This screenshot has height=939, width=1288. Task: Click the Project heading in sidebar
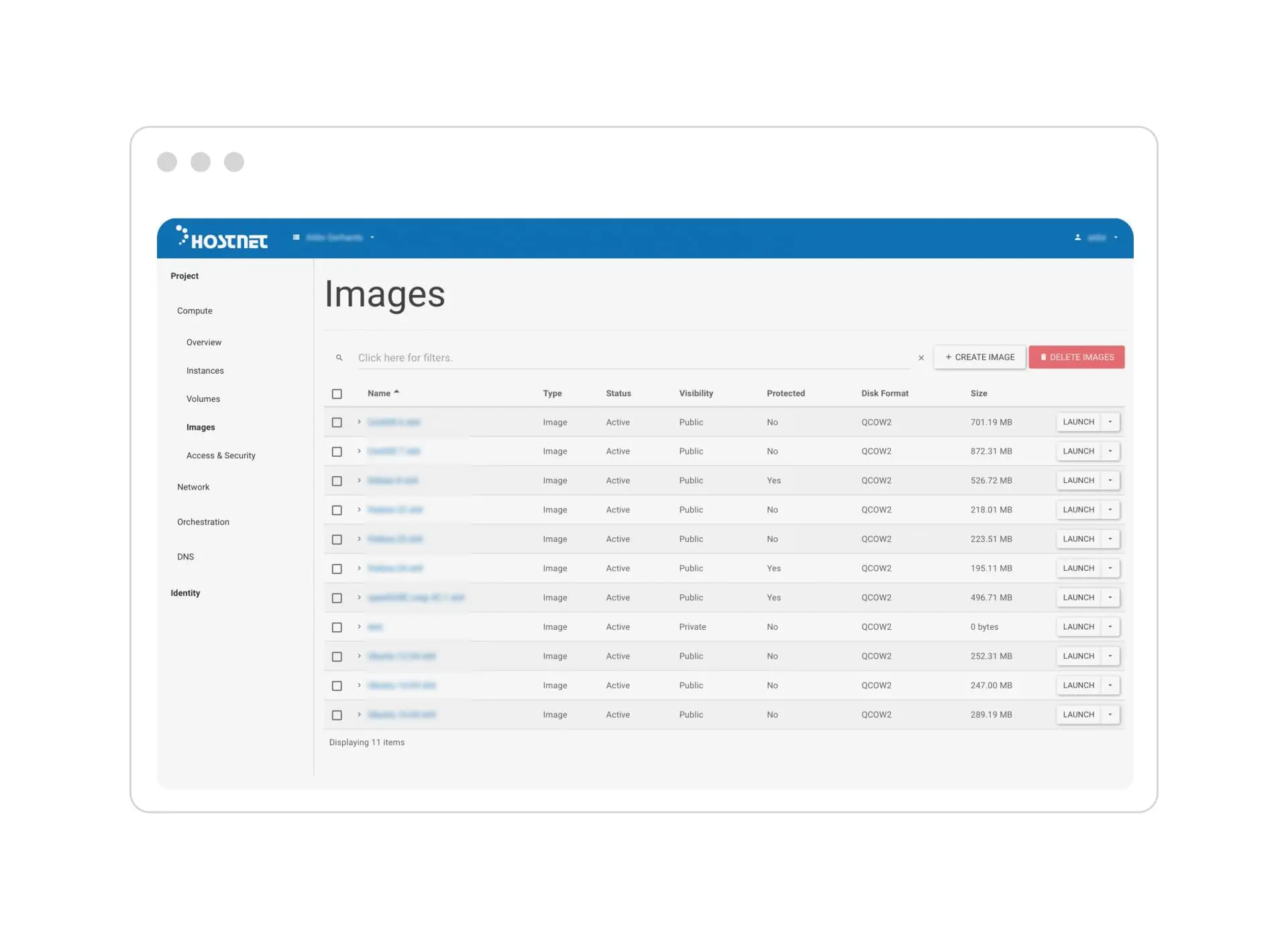(184, 276)
